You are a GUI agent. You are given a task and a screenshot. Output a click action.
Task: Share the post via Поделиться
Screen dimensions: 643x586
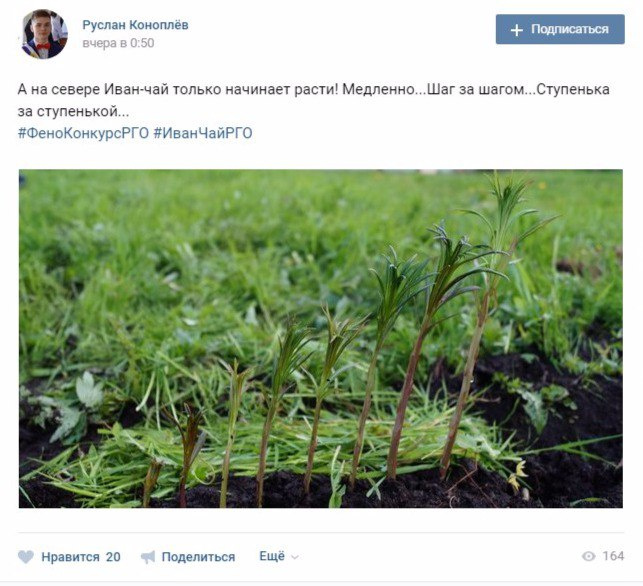(x=198, y=556)
